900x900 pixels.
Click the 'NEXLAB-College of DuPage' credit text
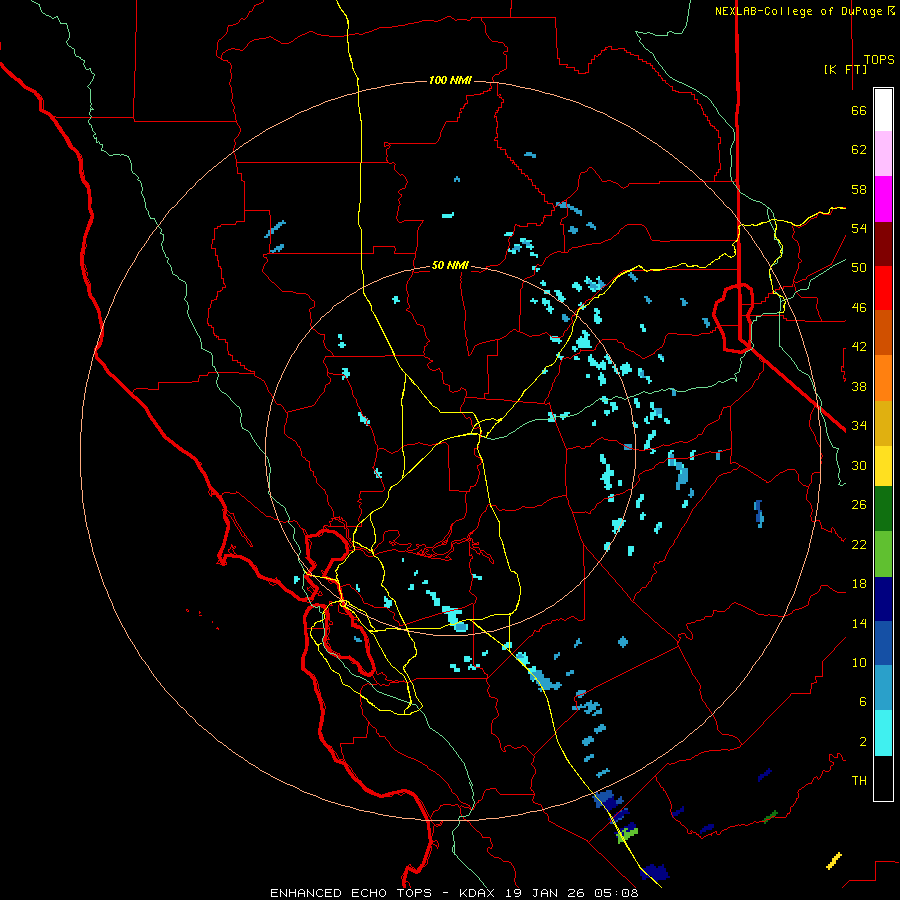798,11
